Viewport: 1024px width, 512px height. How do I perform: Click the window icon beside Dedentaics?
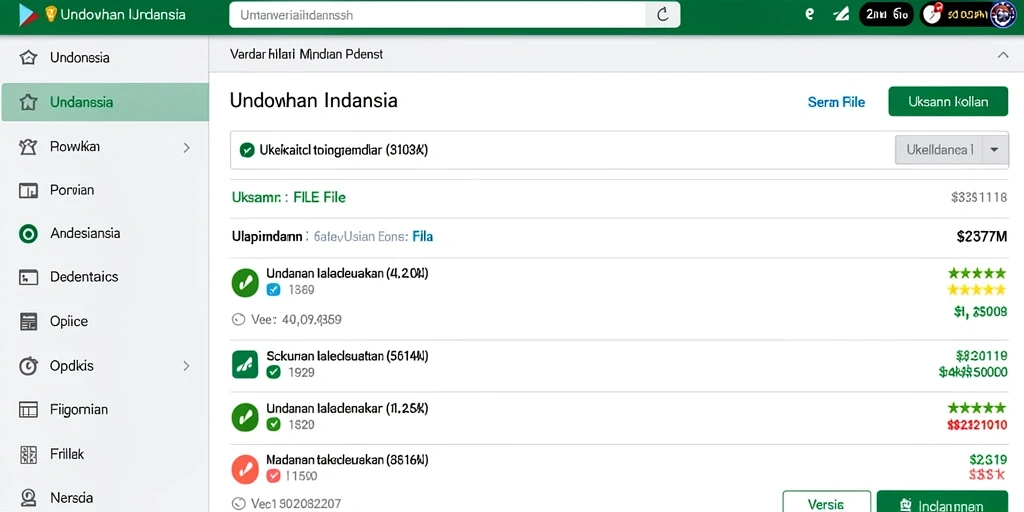[x=28, y=277]
